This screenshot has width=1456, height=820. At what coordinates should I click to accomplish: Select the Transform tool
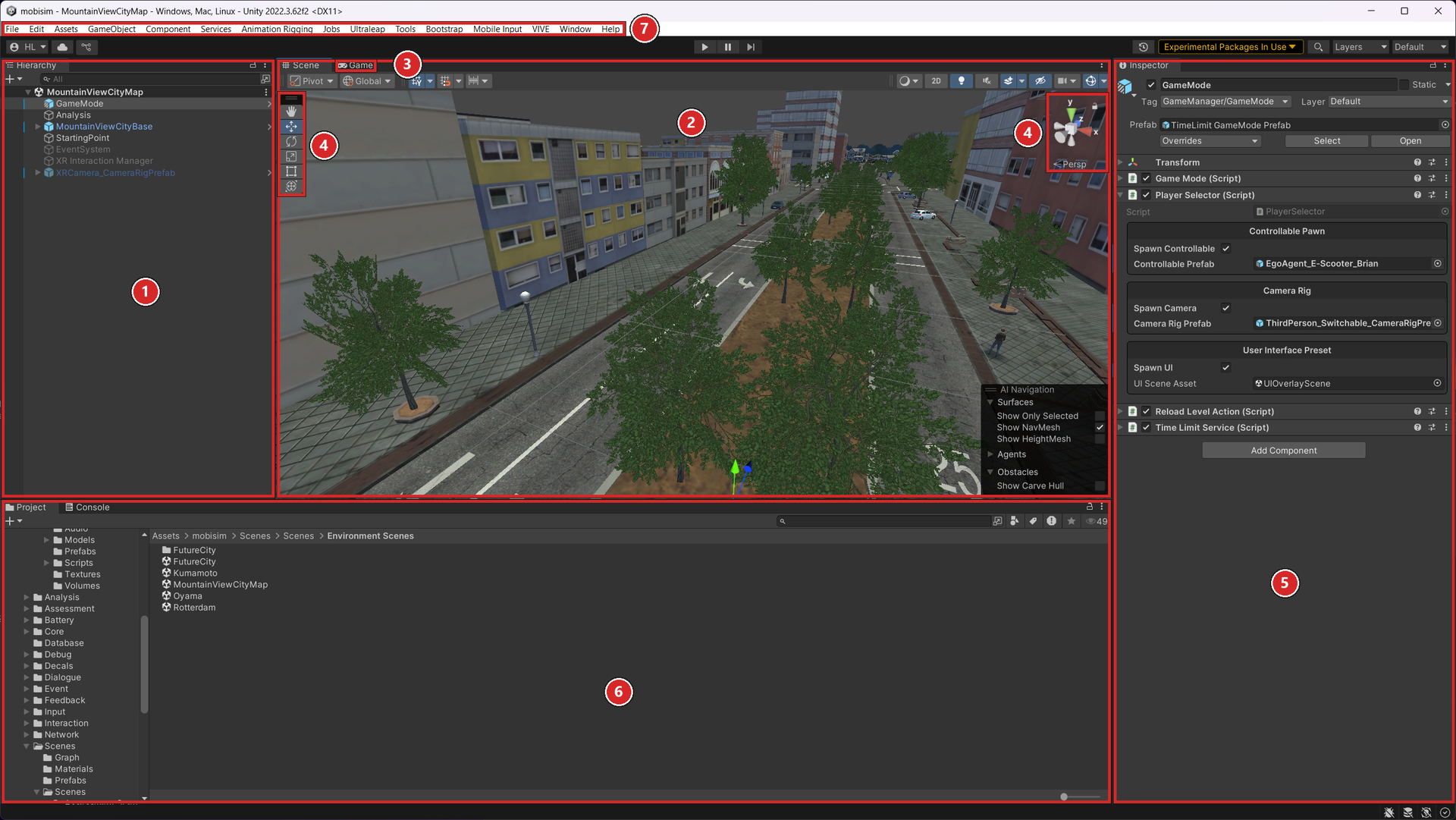pos(291,186)
